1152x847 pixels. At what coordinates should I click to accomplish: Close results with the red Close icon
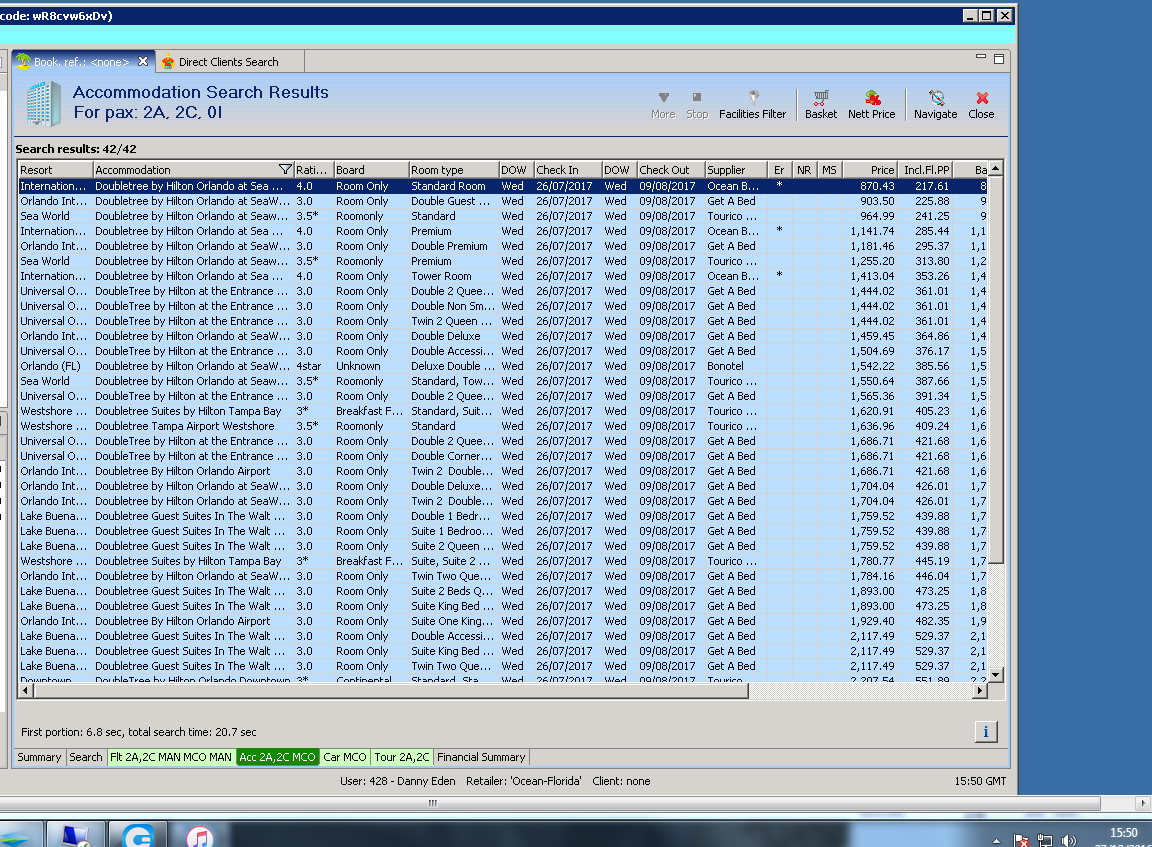(981, 105)
